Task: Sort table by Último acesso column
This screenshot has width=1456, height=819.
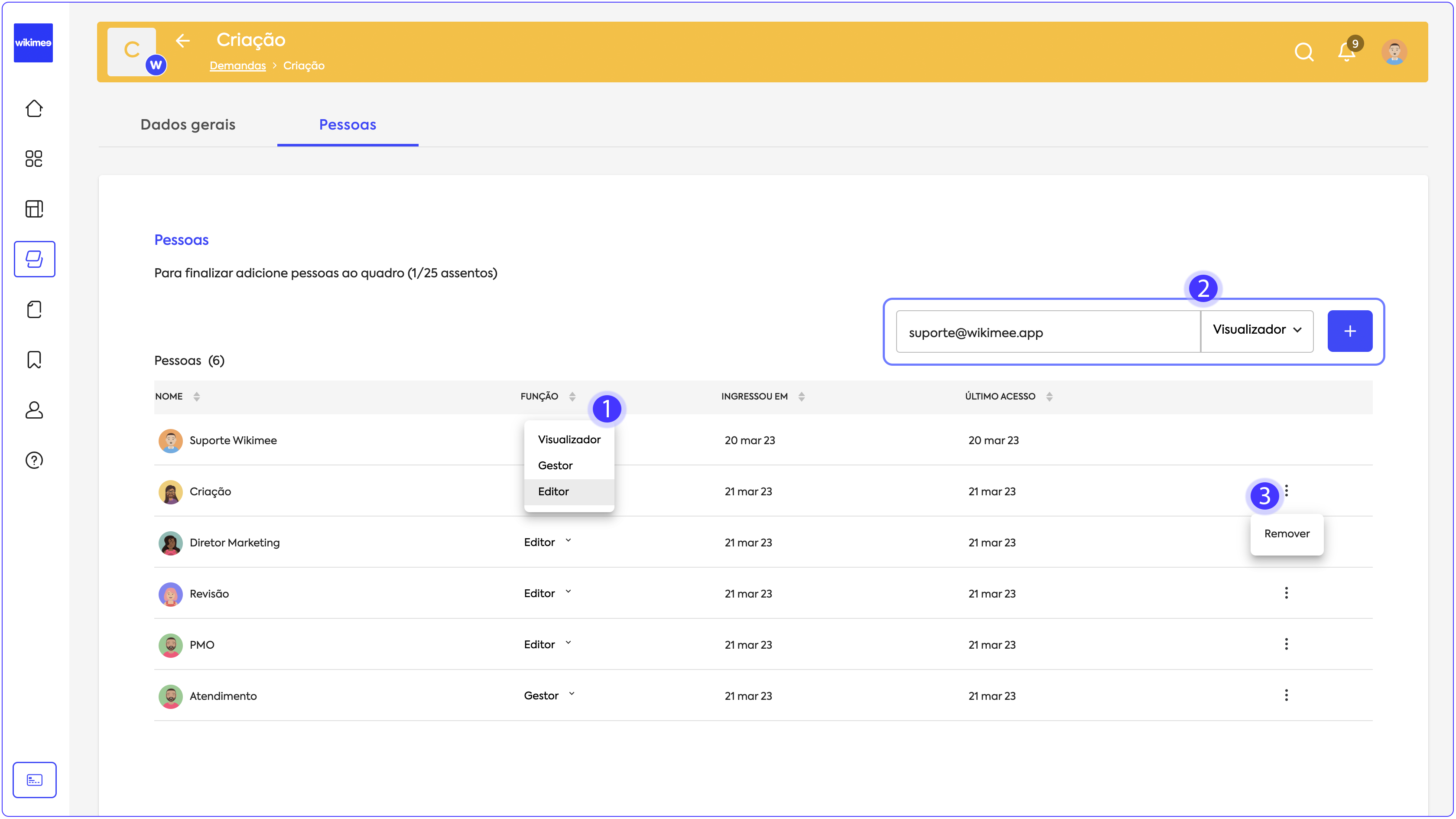Action: point(1049,397)
